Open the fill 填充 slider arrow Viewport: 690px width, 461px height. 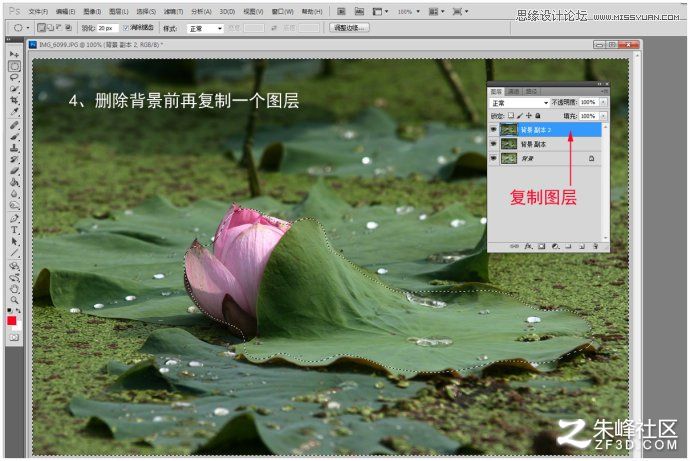coord(603,116)
